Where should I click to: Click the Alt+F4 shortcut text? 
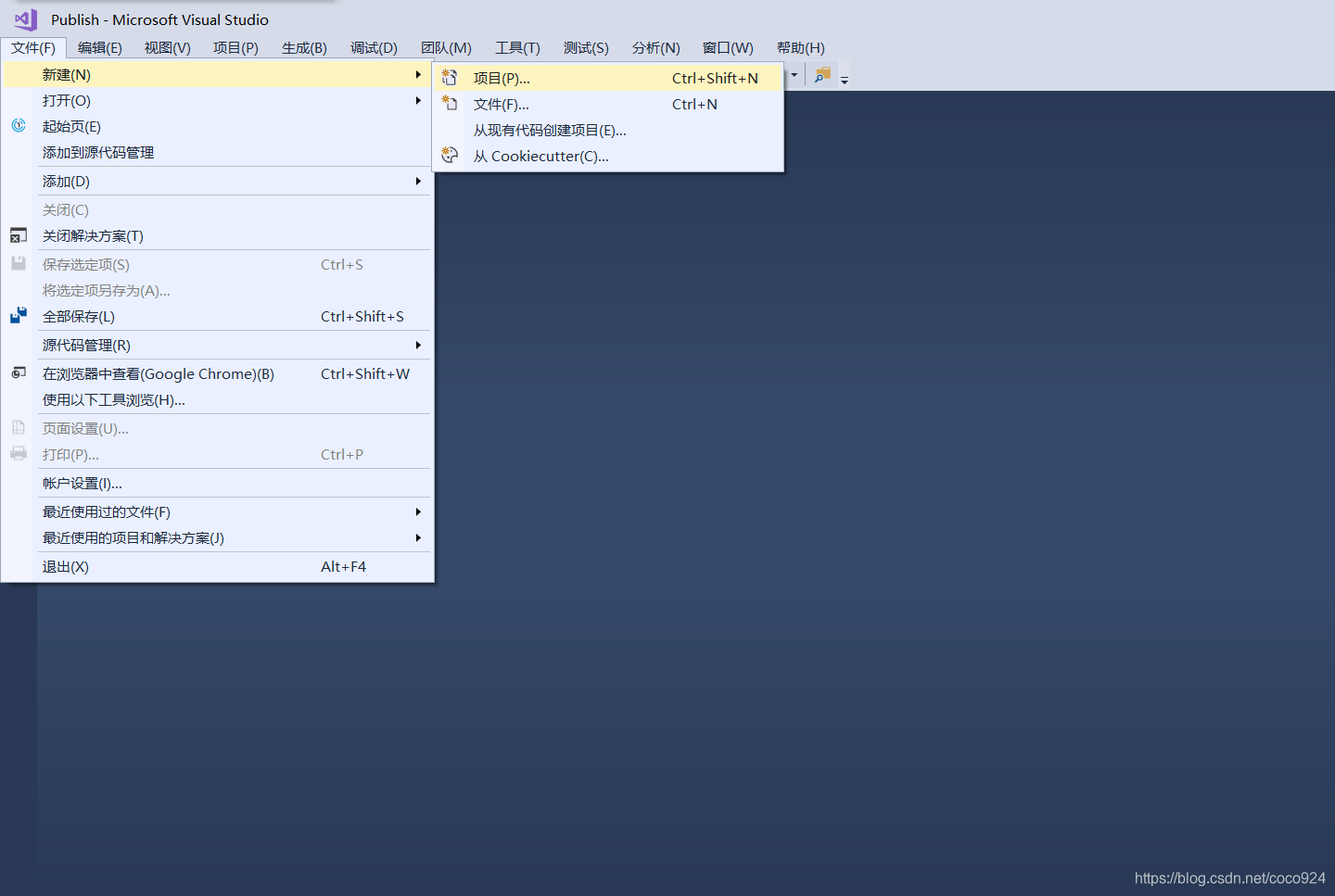343,566
